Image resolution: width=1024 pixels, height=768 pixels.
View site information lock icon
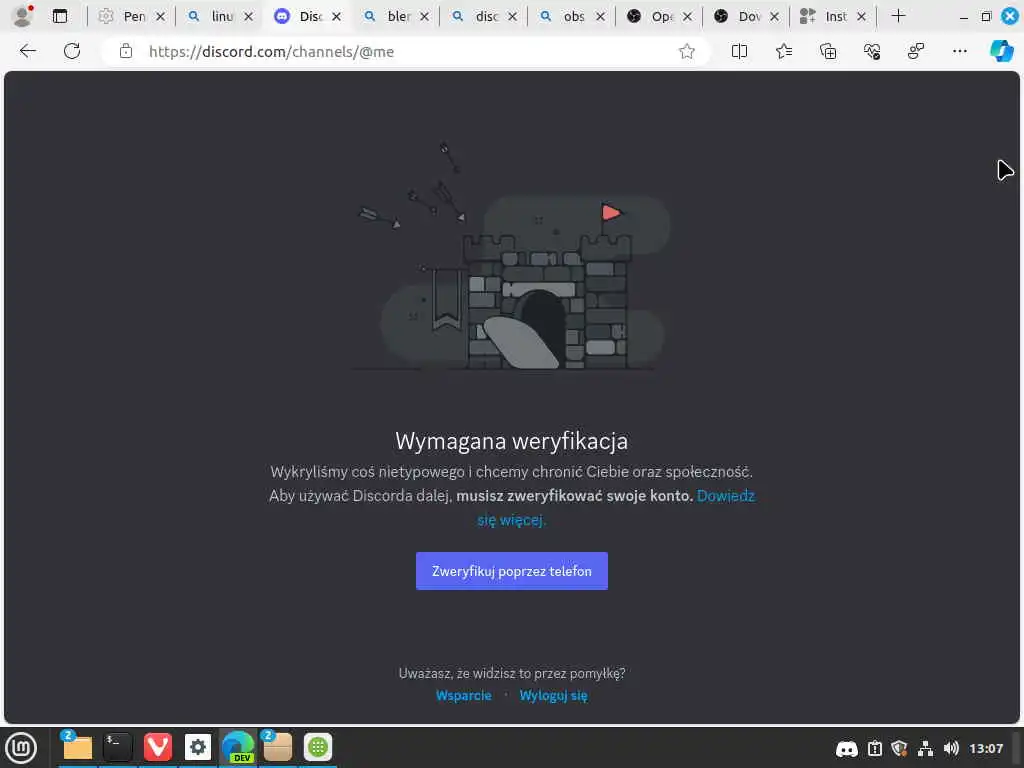click(126, 51)
